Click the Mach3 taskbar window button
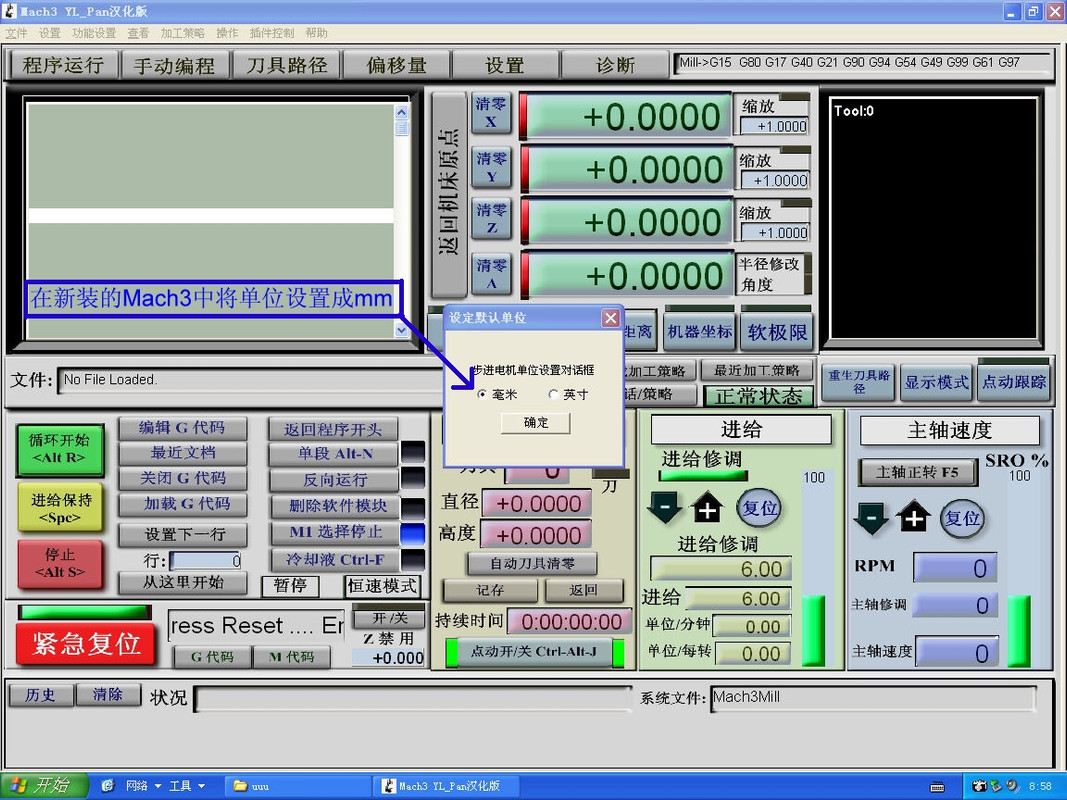The height and width of the screenshot is (800, 1067). tap(446, 786)
